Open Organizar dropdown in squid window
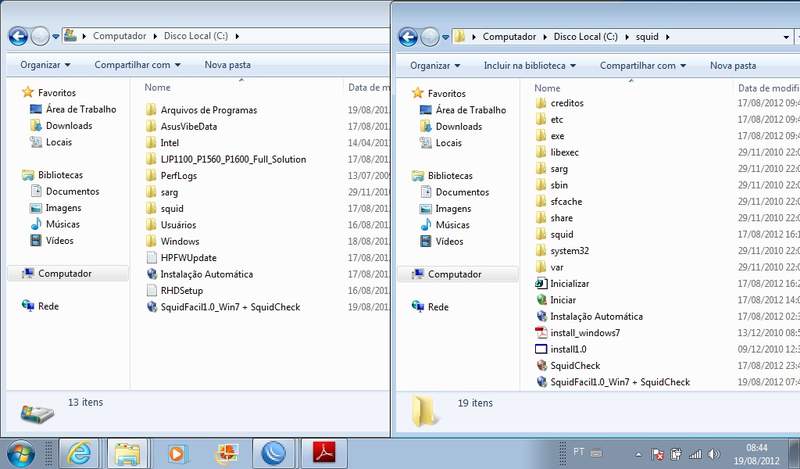 (x=435, y=66)
